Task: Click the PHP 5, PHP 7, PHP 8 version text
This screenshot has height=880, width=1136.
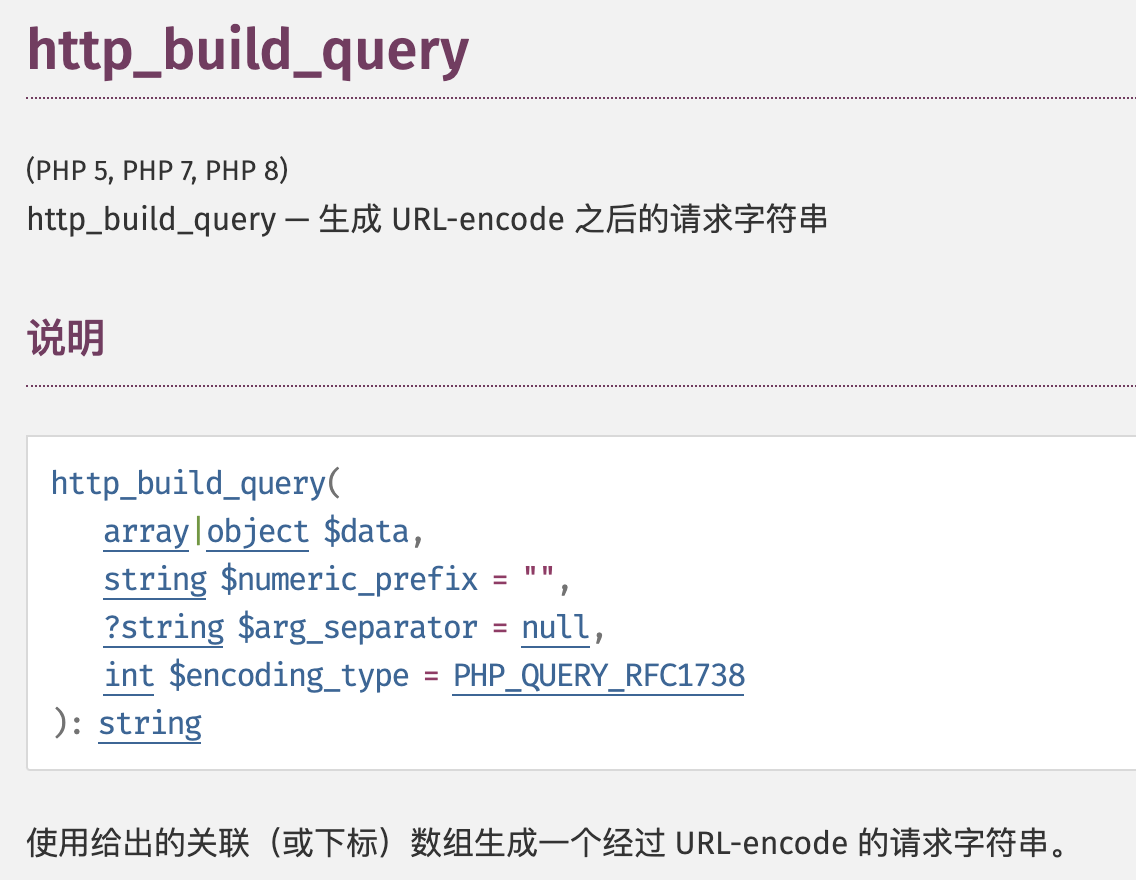Action: (x=158, y=171)
